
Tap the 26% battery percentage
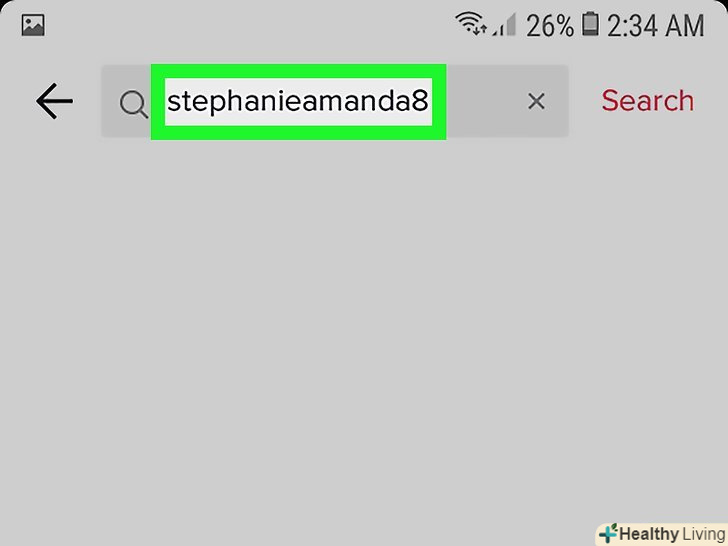pos(550,26)
